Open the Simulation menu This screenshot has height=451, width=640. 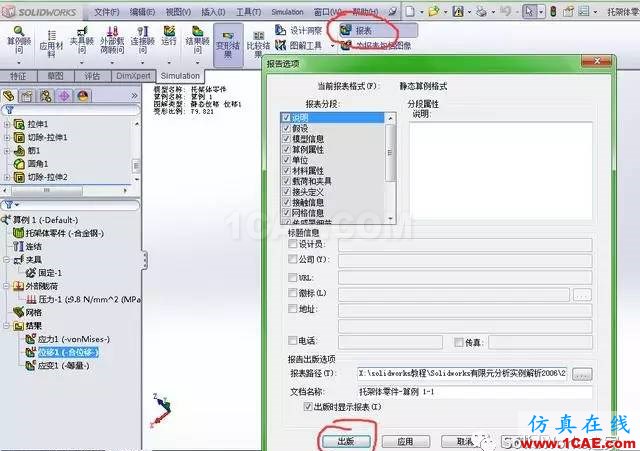coord(287,12)
